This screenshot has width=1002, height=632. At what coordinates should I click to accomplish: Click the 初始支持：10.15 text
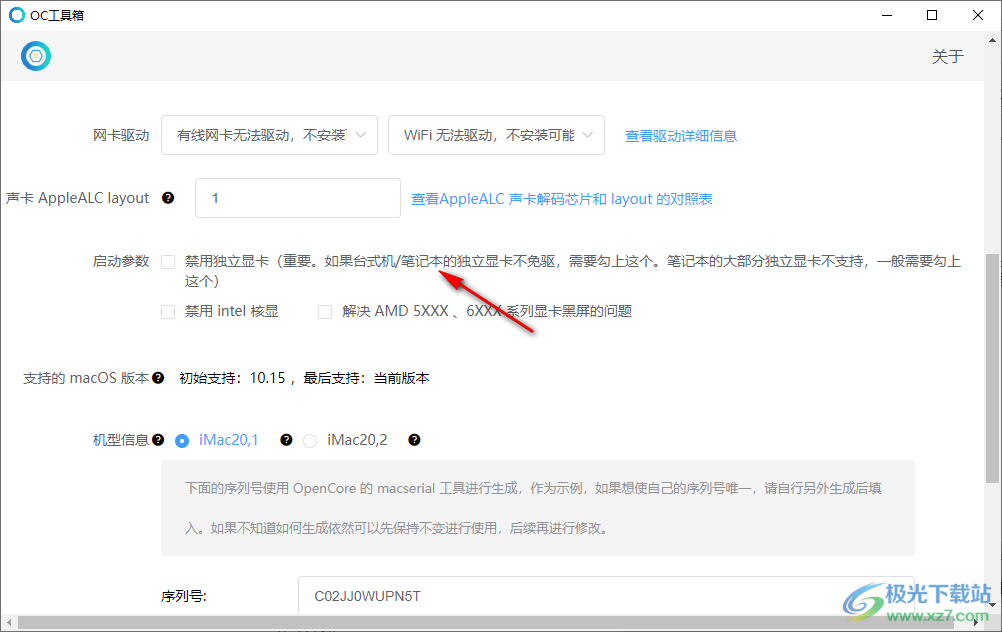tap(232, 378)
